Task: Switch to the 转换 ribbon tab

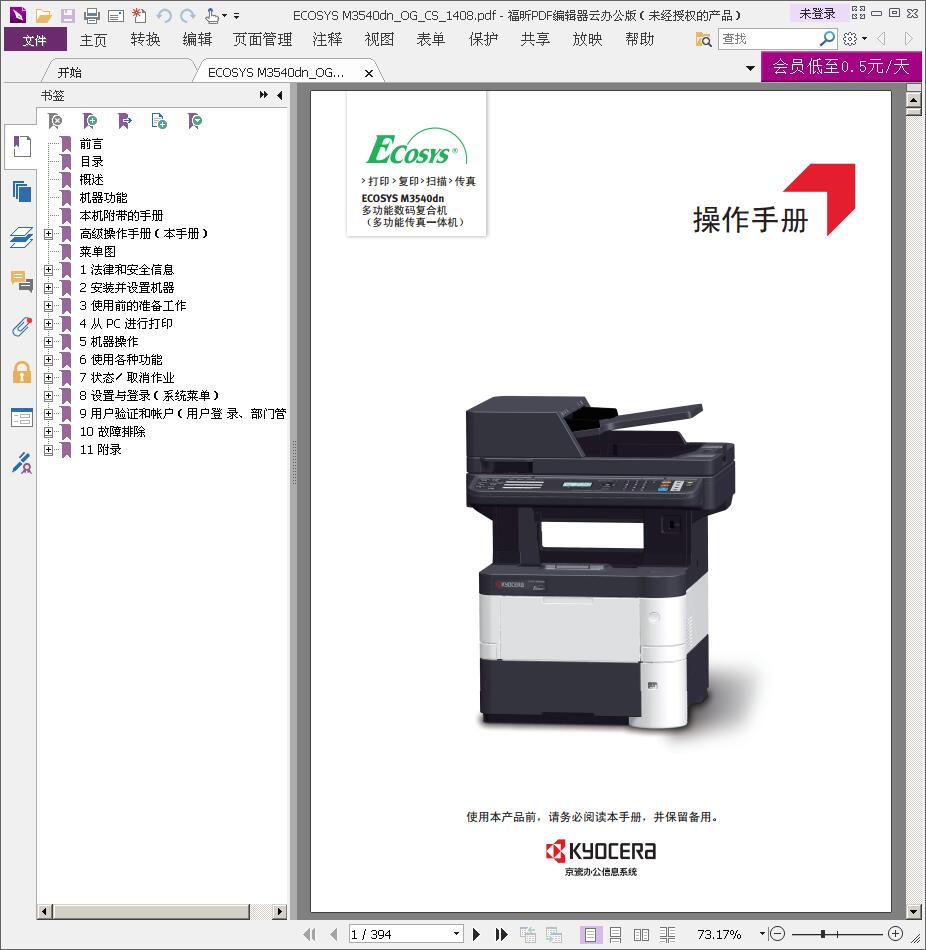Action: coord(145,40)
